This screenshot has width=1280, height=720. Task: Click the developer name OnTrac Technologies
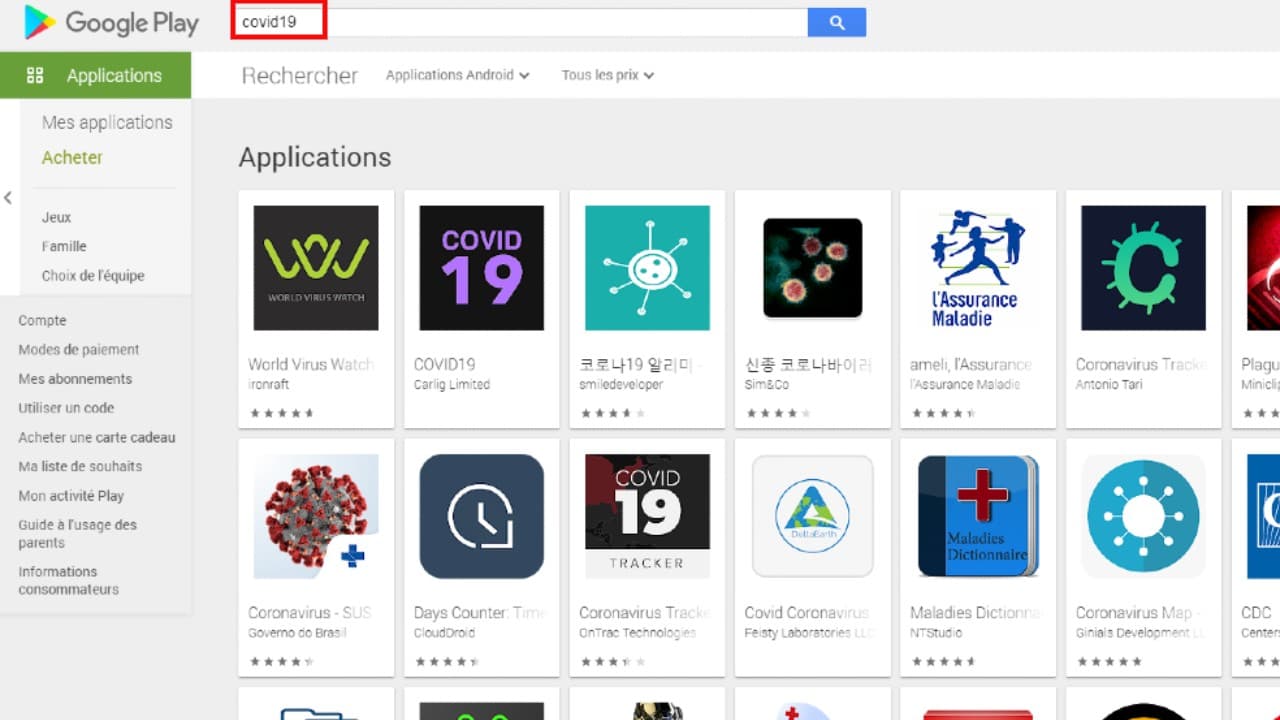pos(638,633)
